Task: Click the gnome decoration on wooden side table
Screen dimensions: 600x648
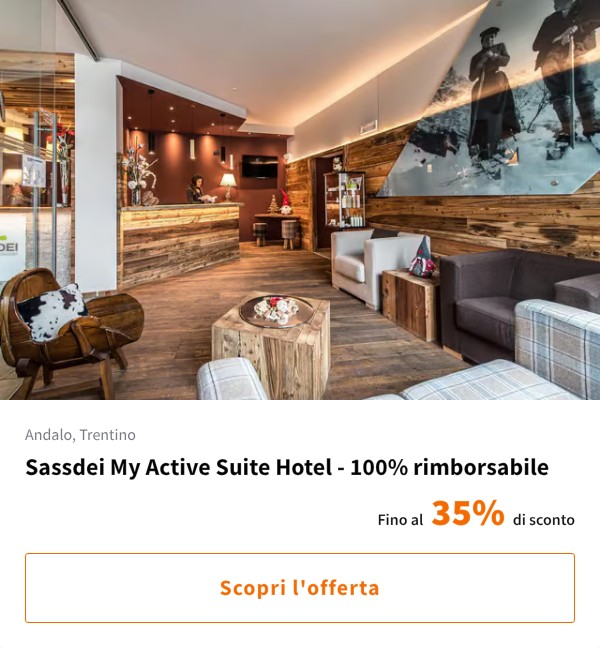Action: pos(422,257)
